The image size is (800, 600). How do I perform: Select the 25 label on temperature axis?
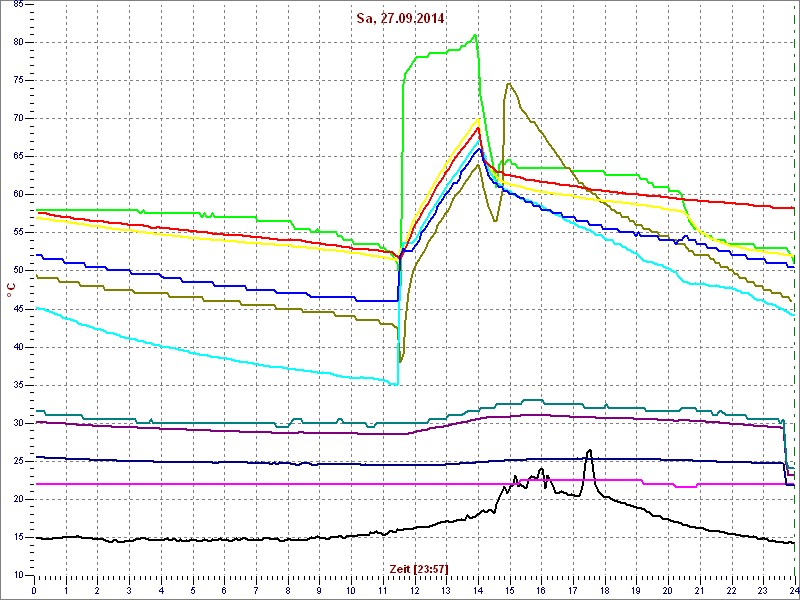[x=17, y=461]
